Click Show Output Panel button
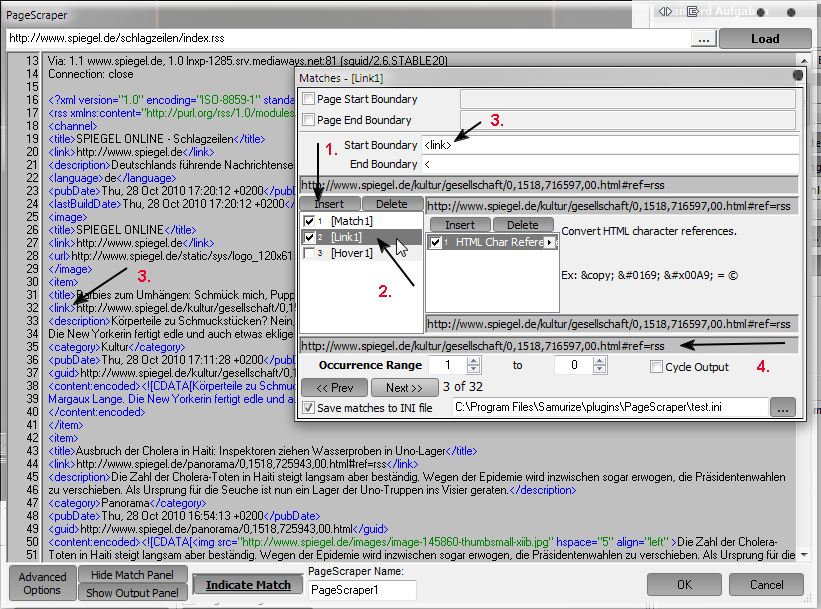Viewport: 821px width, 609px height. point(132,592)
